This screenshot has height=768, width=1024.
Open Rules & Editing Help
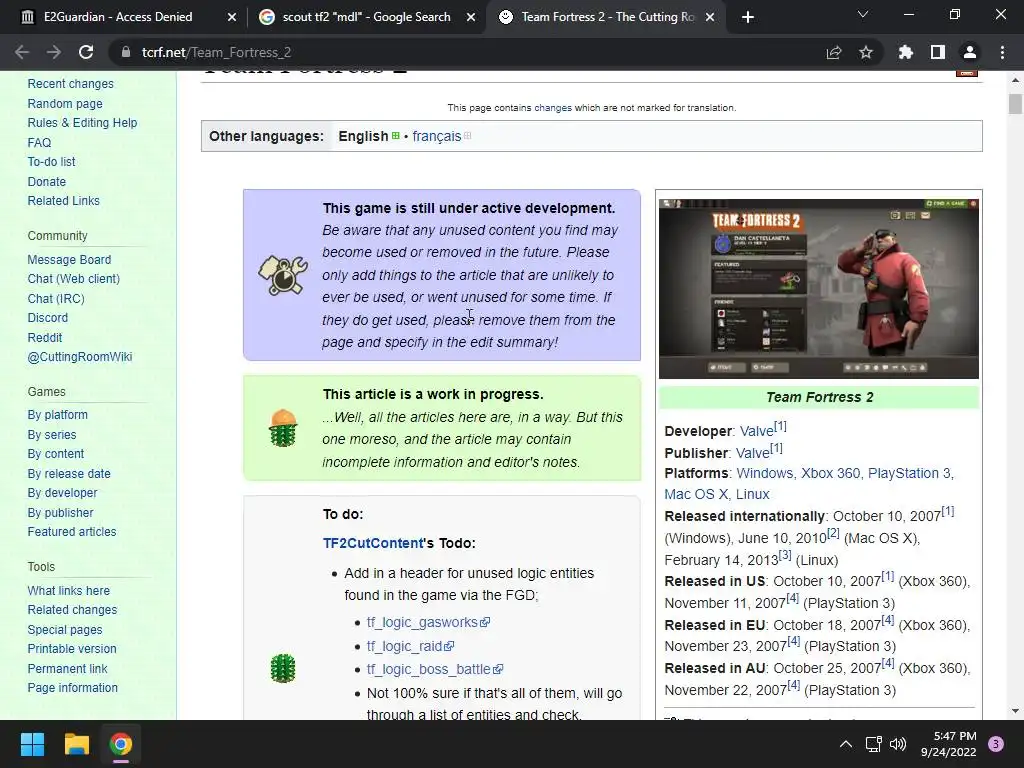[x=82, y=123]
